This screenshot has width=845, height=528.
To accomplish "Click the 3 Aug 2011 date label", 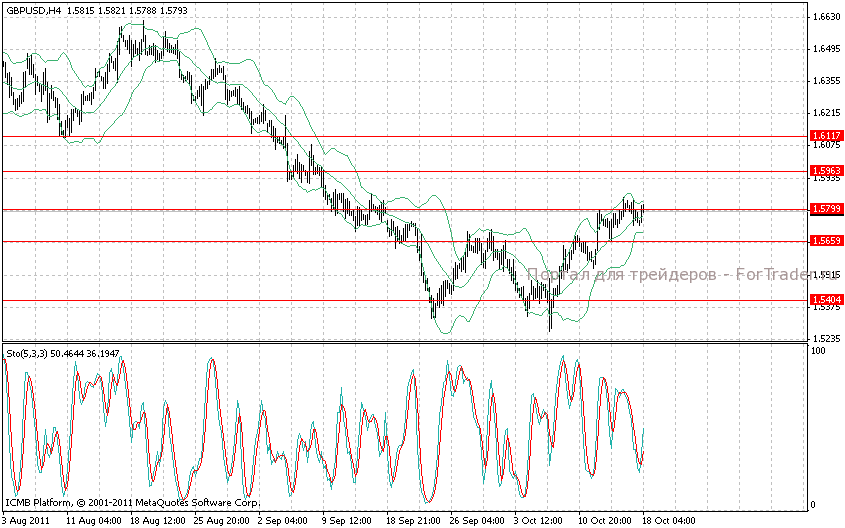I will click(x=26, y=521).
